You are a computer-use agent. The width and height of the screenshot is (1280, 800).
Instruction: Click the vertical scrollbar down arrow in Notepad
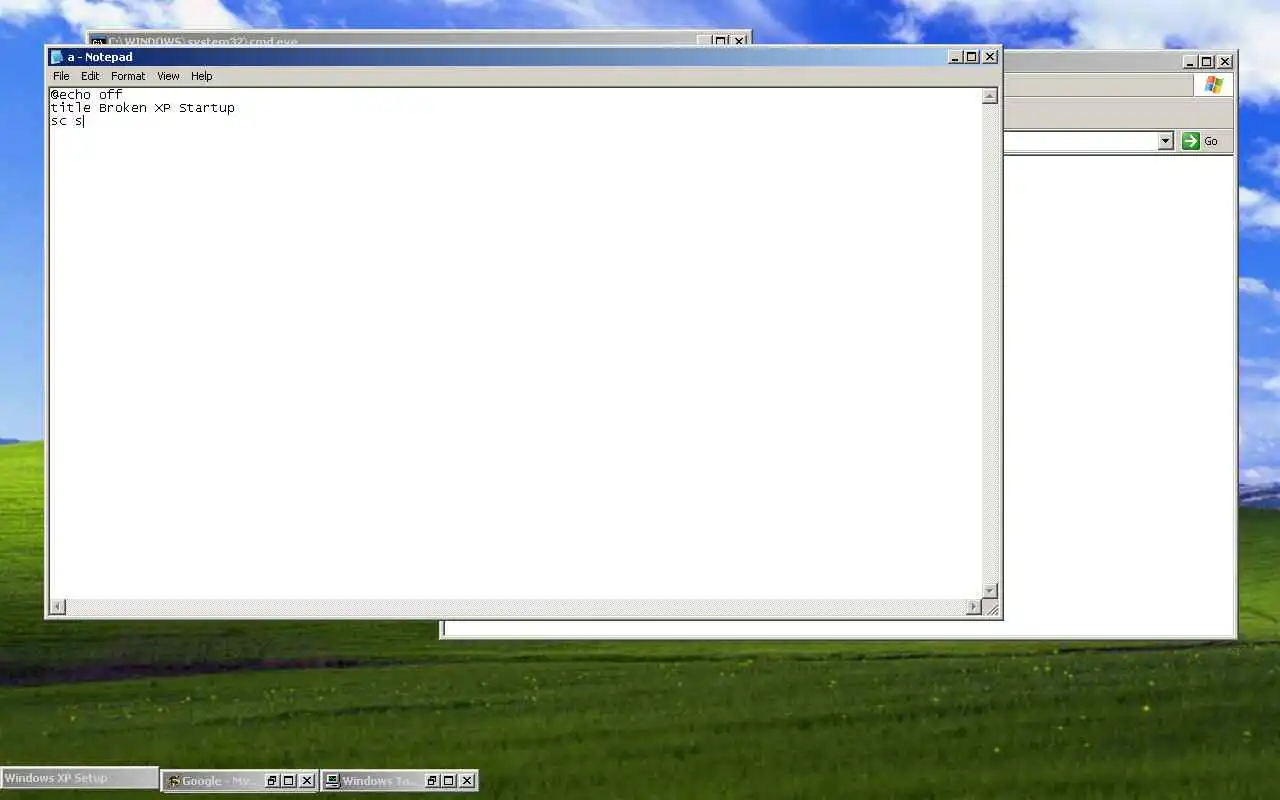[x=990, y=591]
